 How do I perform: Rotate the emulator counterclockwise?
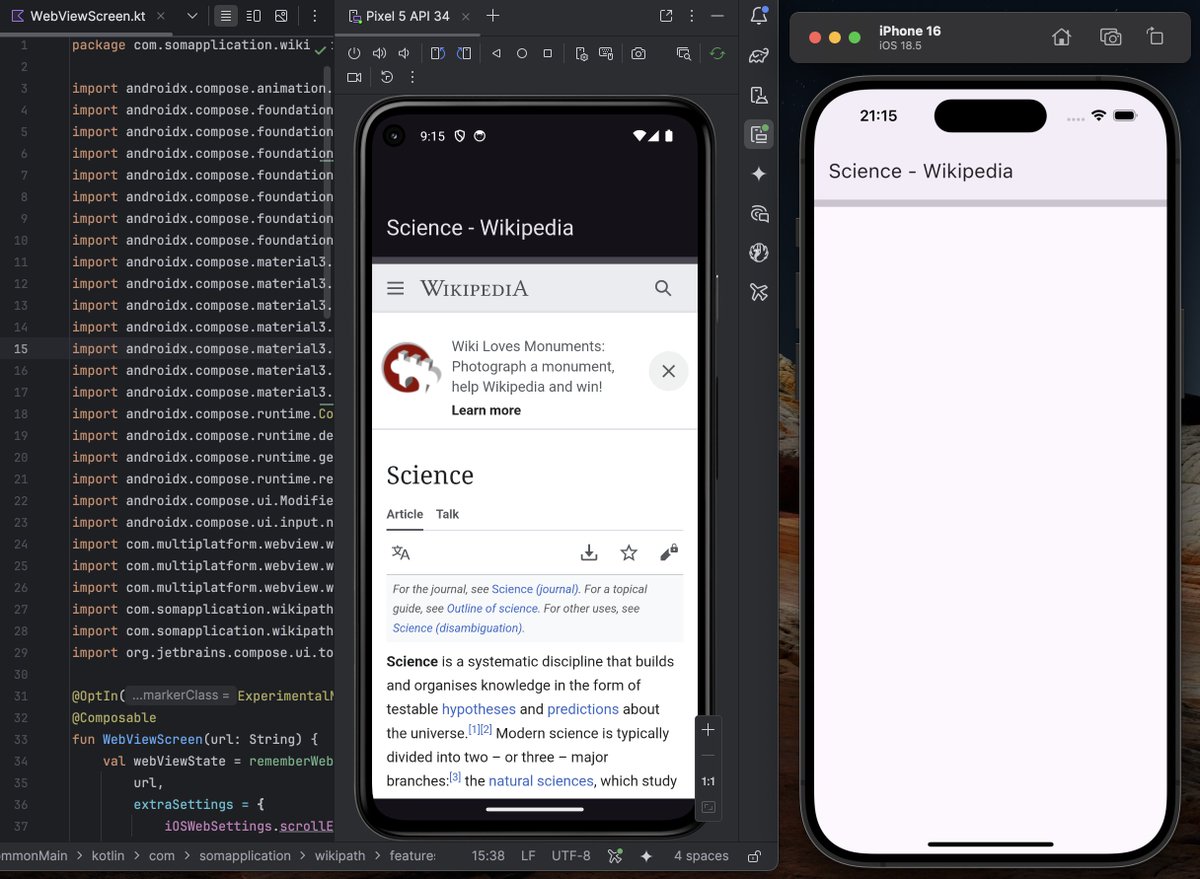click(437, 53)
